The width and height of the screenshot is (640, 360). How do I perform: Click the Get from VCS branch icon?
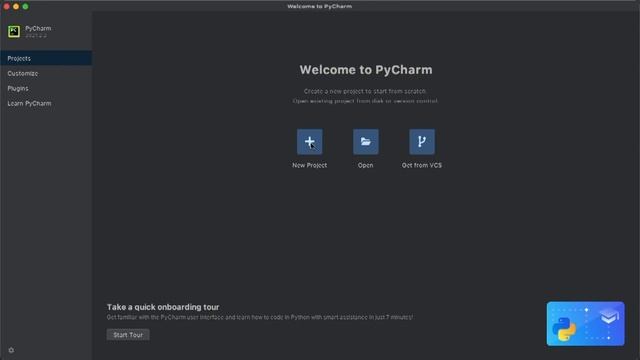[x=422, y=142]
